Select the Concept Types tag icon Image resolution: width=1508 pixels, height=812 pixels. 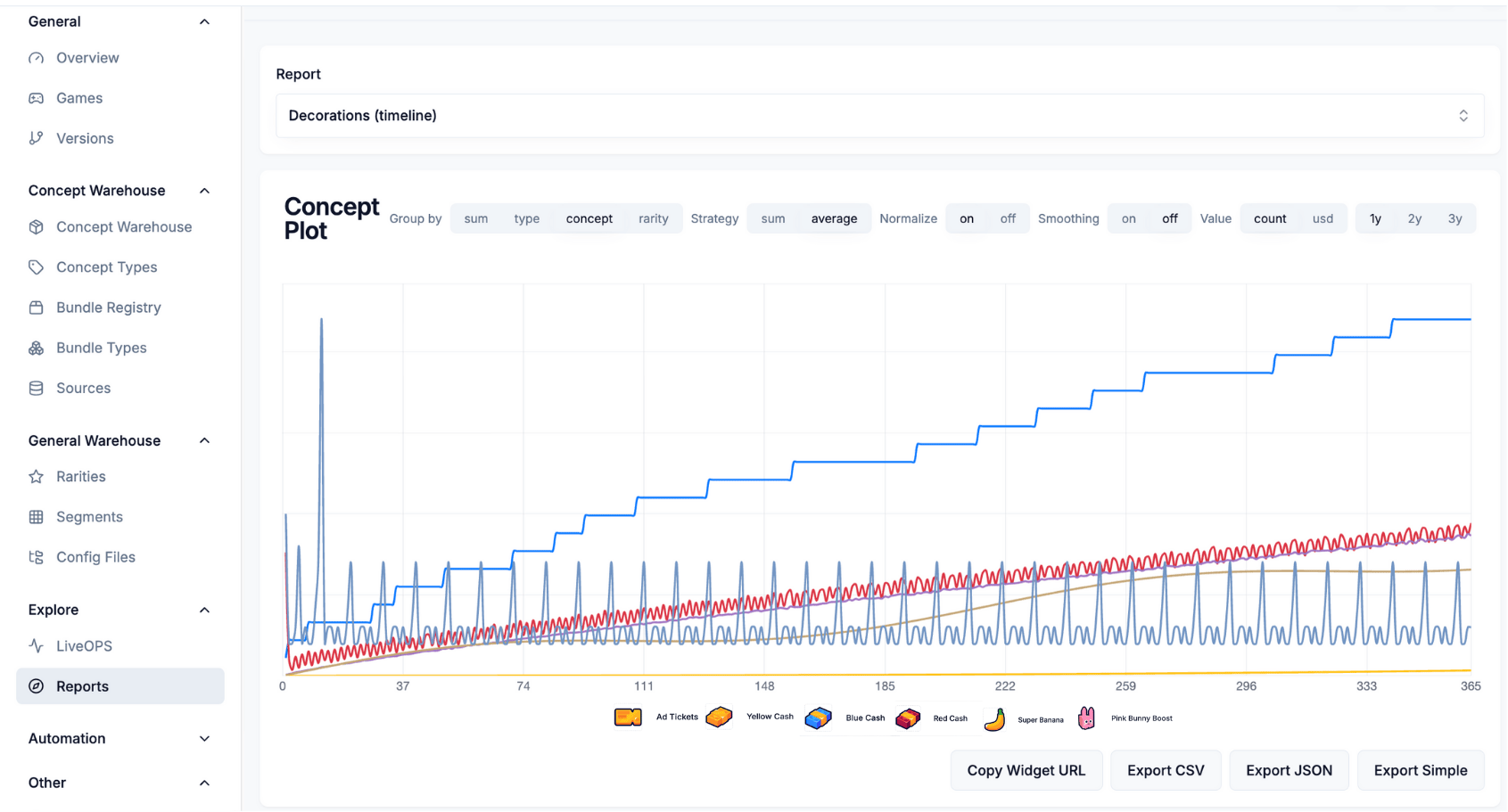(36, 267)
